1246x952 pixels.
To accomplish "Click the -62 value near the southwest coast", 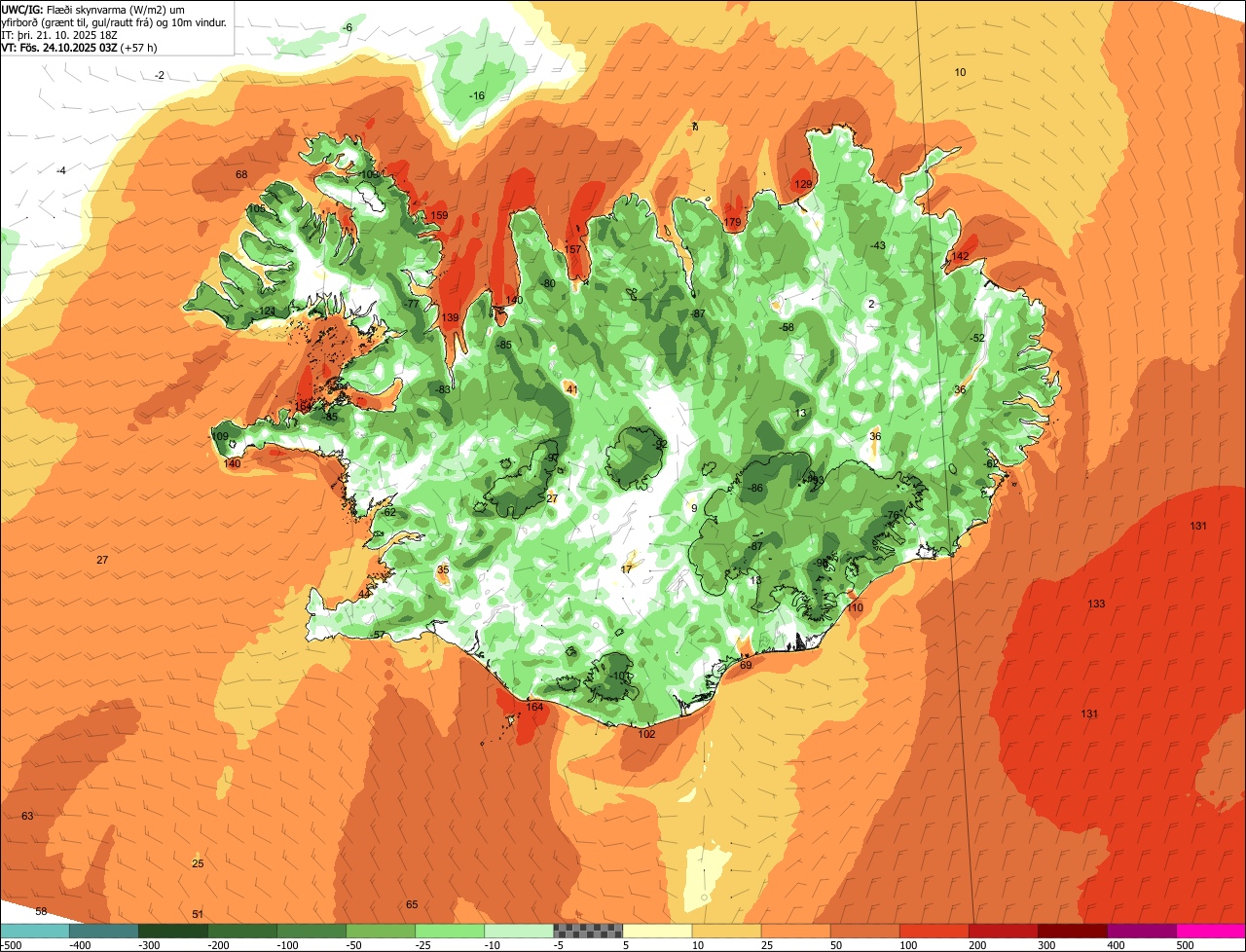I will pyautogui.click(x=388, y=512).
